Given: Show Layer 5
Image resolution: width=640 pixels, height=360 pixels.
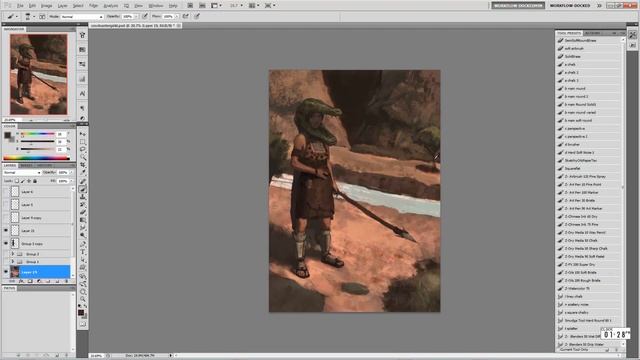Looking at the screenshot, I should 6,204.
